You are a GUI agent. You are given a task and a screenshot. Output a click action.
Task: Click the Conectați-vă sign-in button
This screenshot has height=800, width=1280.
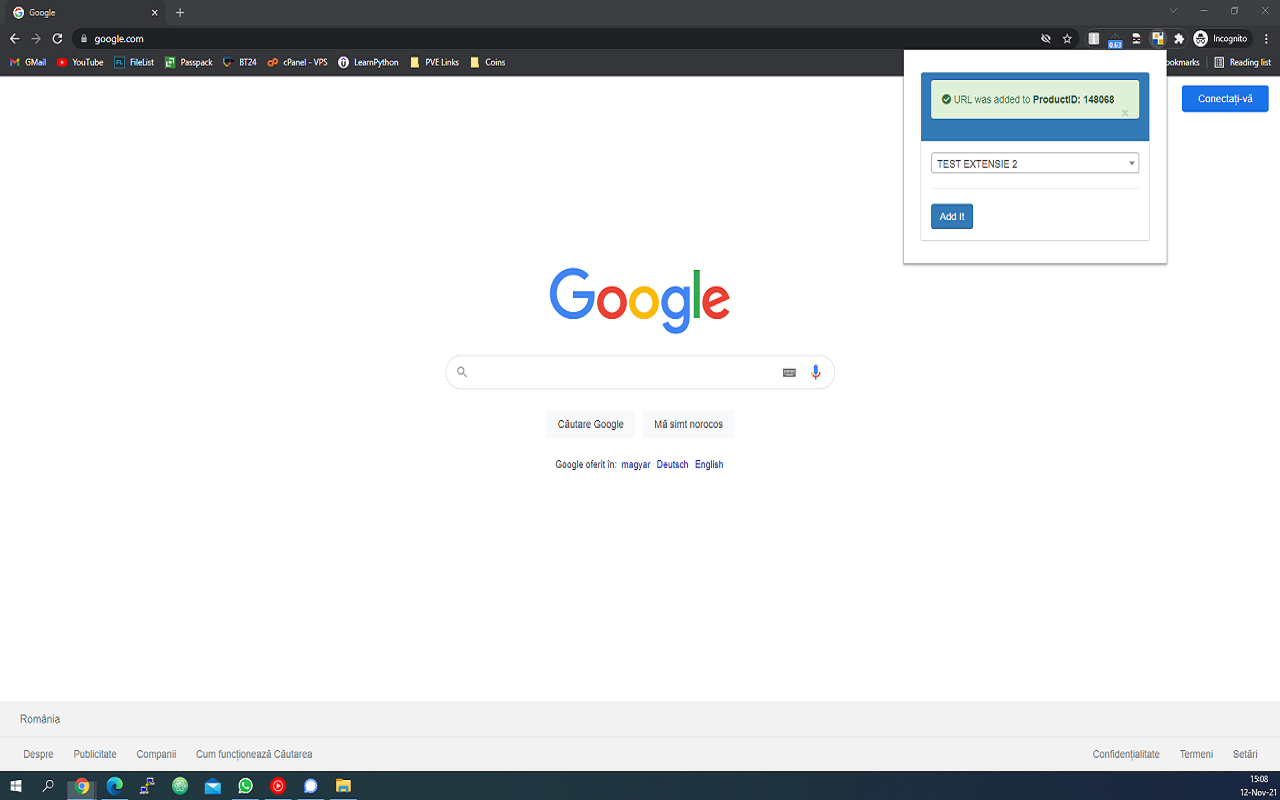click(1225, 98)
